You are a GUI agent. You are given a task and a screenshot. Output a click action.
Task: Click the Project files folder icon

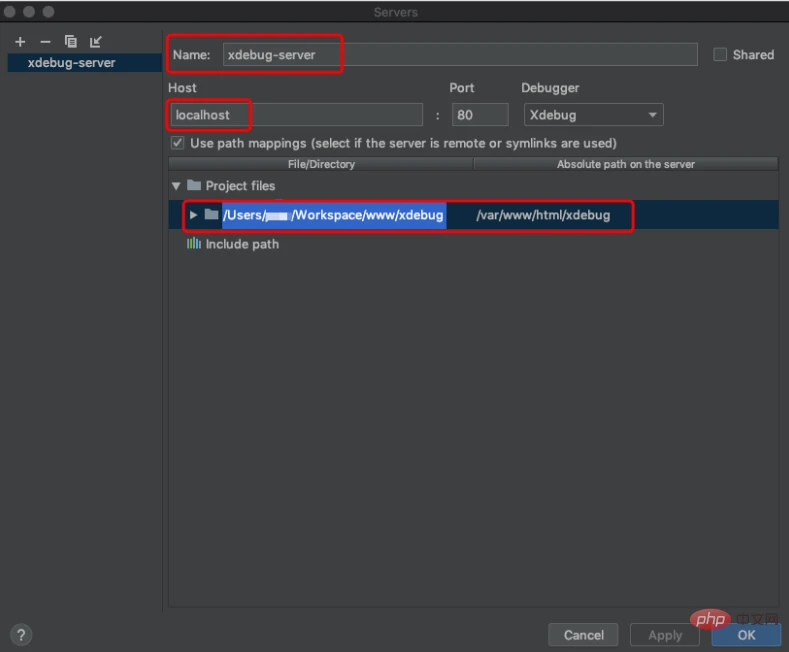point(194,186)
